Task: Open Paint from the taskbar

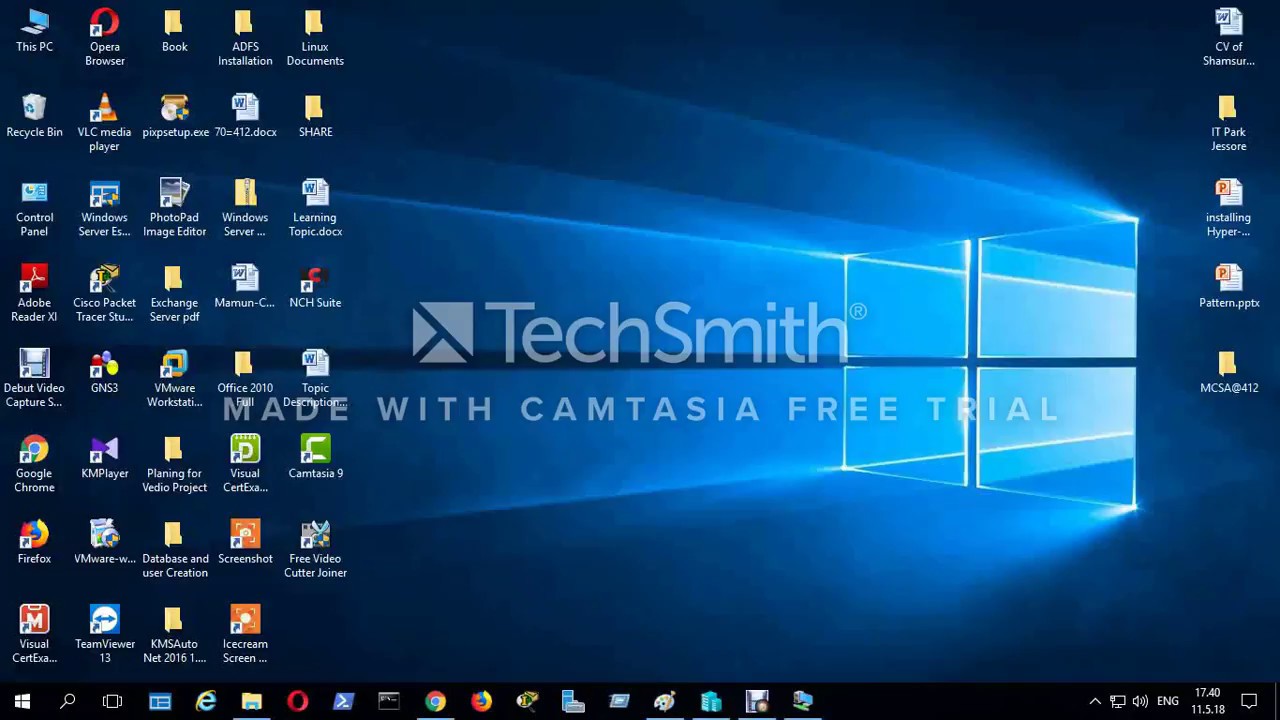Action: click(x=665, y=701)
